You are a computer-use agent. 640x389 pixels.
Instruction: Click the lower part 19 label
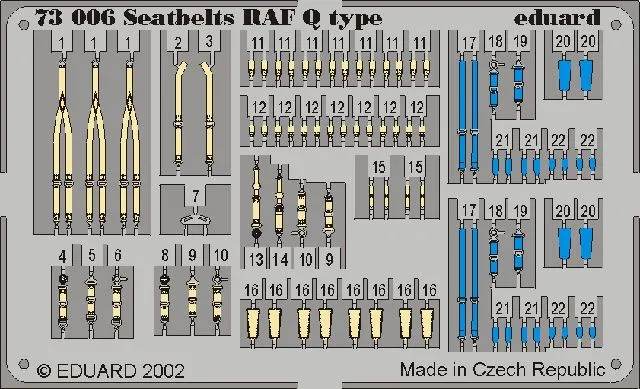pos(520,211)
